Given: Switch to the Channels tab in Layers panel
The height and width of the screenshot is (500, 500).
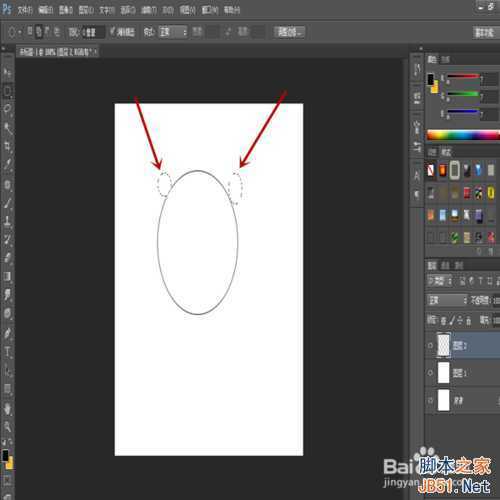Looking at the screenshot, I should 445,265.
